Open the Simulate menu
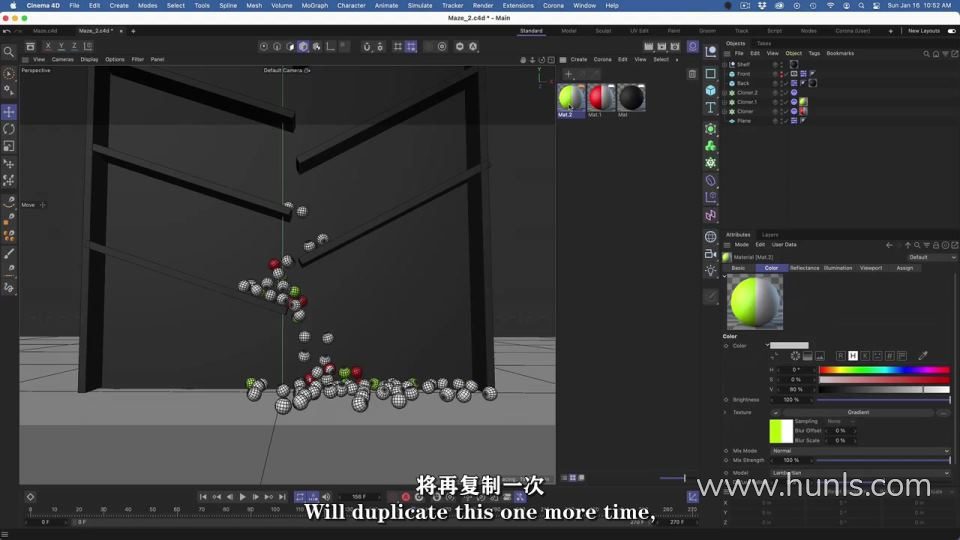Screen dimensions: 960x540 [419, 6]
